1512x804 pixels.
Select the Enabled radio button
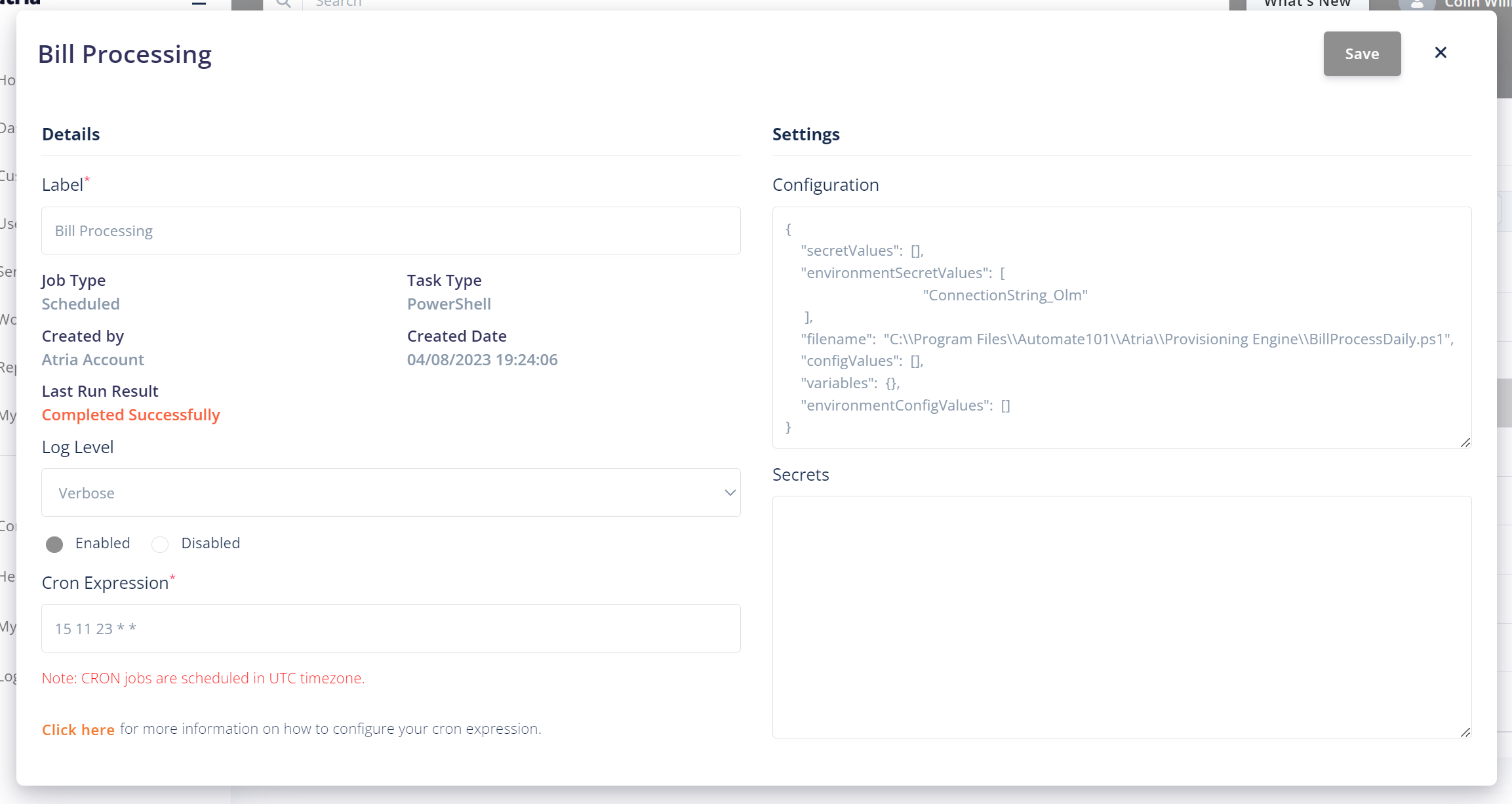(x=55, y=544)
